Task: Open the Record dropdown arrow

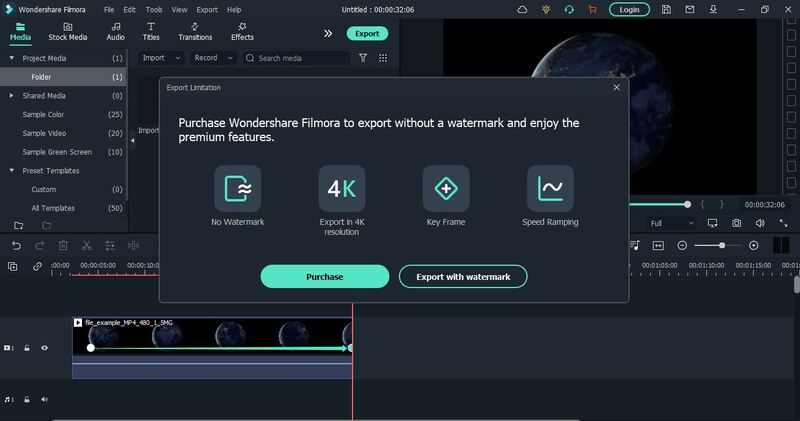Action: [230, 58]
